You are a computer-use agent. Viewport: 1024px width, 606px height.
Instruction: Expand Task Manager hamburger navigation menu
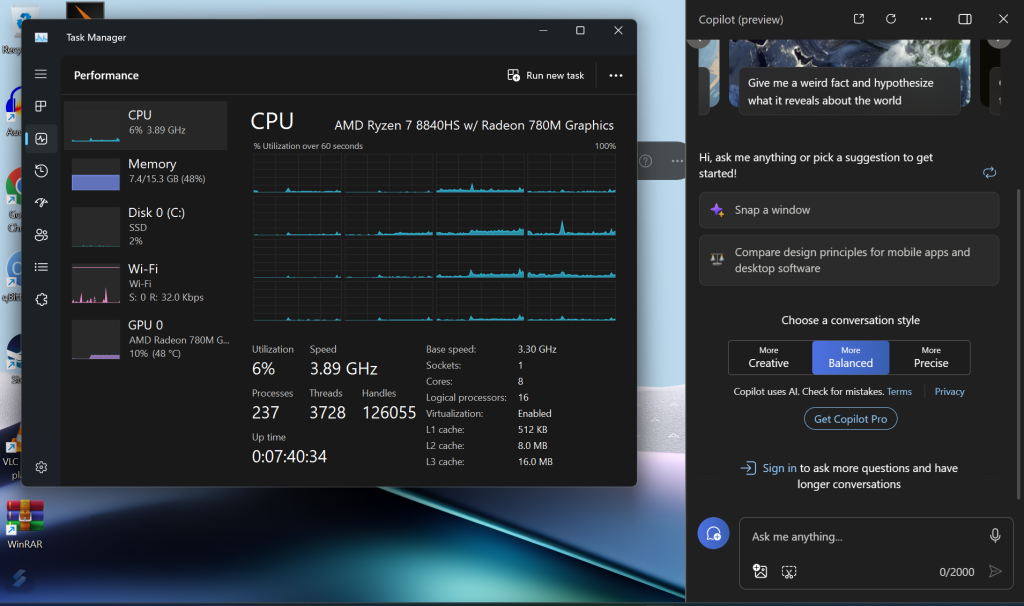[x=41, y=74]
